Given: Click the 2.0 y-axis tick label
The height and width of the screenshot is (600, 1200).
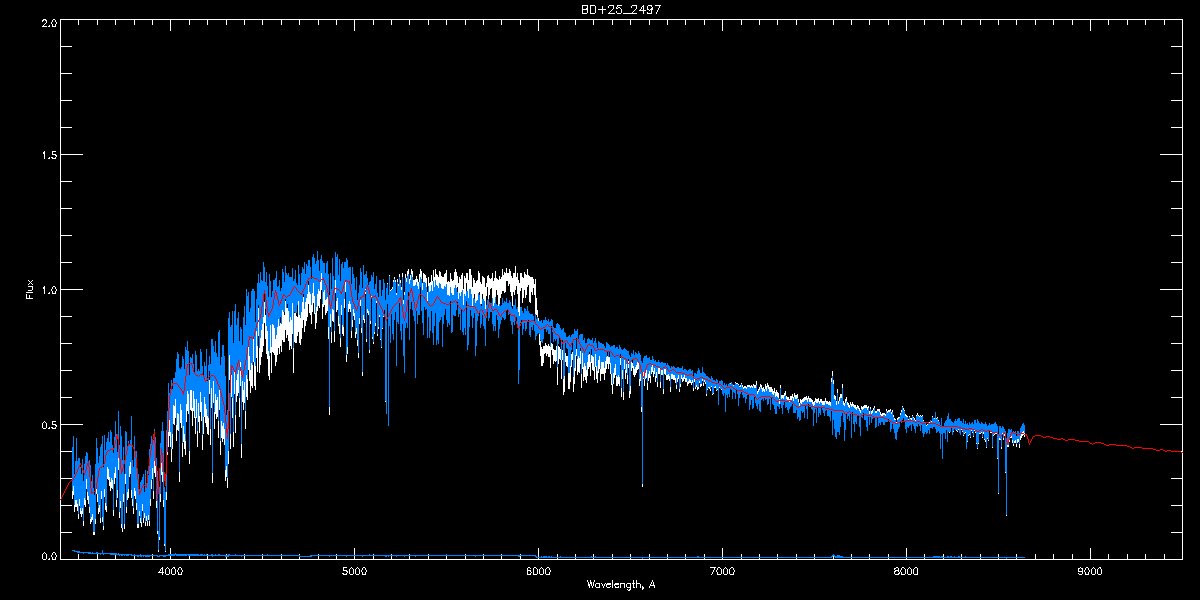Looking at the screenshot, I should pos(48,22).
